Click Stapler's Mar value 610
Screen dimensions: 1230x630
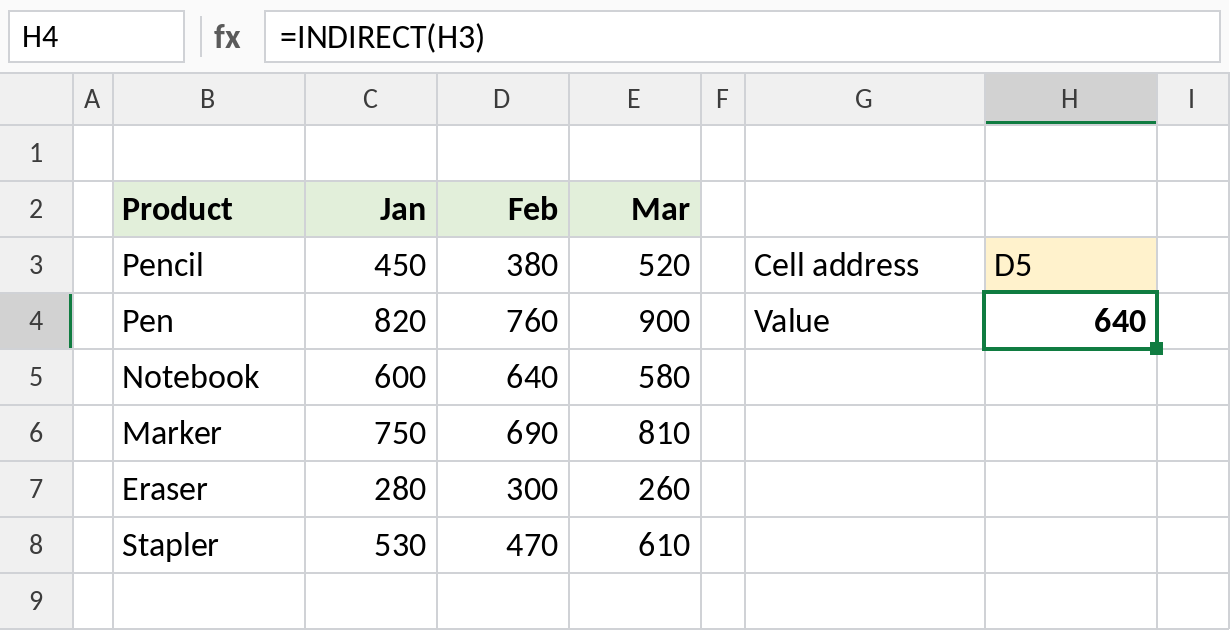click(635, 545)
